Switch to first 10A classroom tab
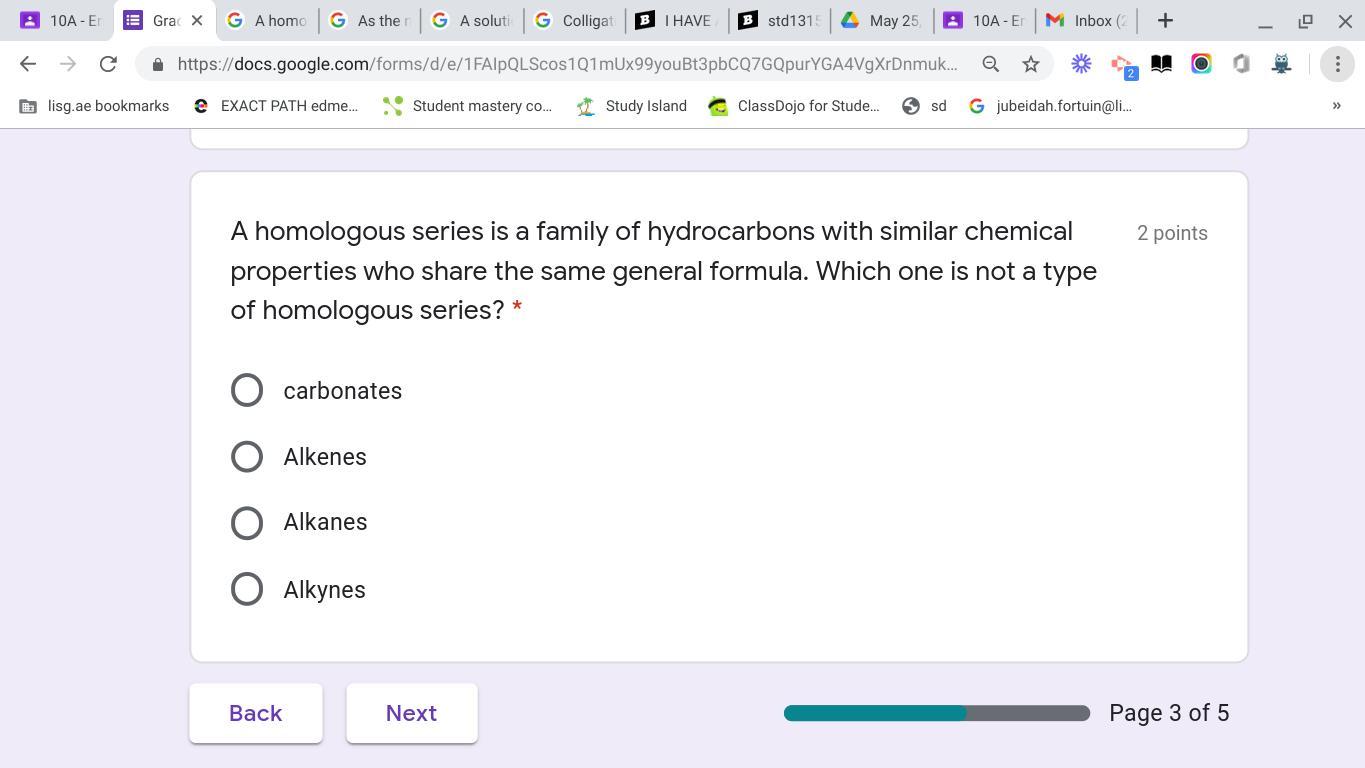The height and width of the screenshot is (768, 1365). (60, 21)
